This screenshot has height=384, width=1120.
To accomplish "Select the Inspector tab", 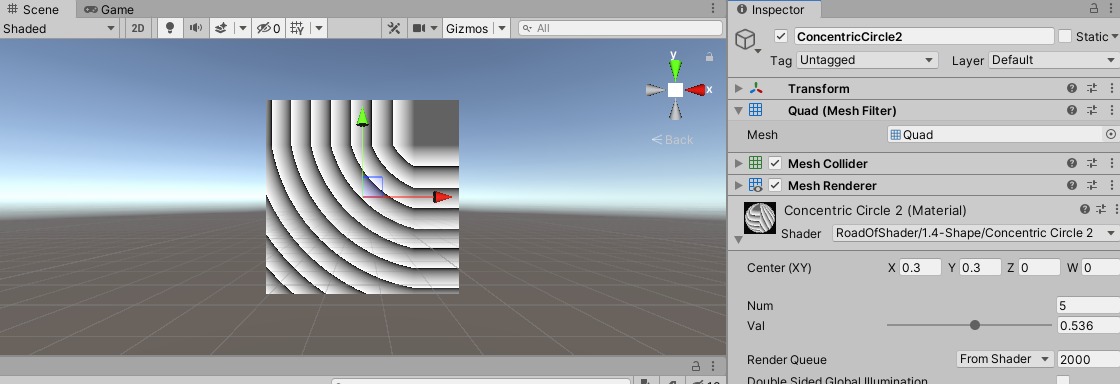I will (x=772, y=9).
